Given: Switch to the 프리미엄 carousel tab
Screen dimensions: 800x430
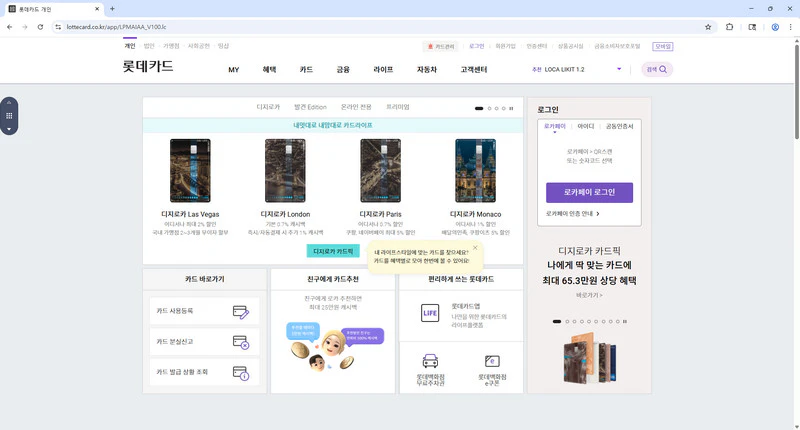Looking at the screenshot, I should [x=397, y=107].
